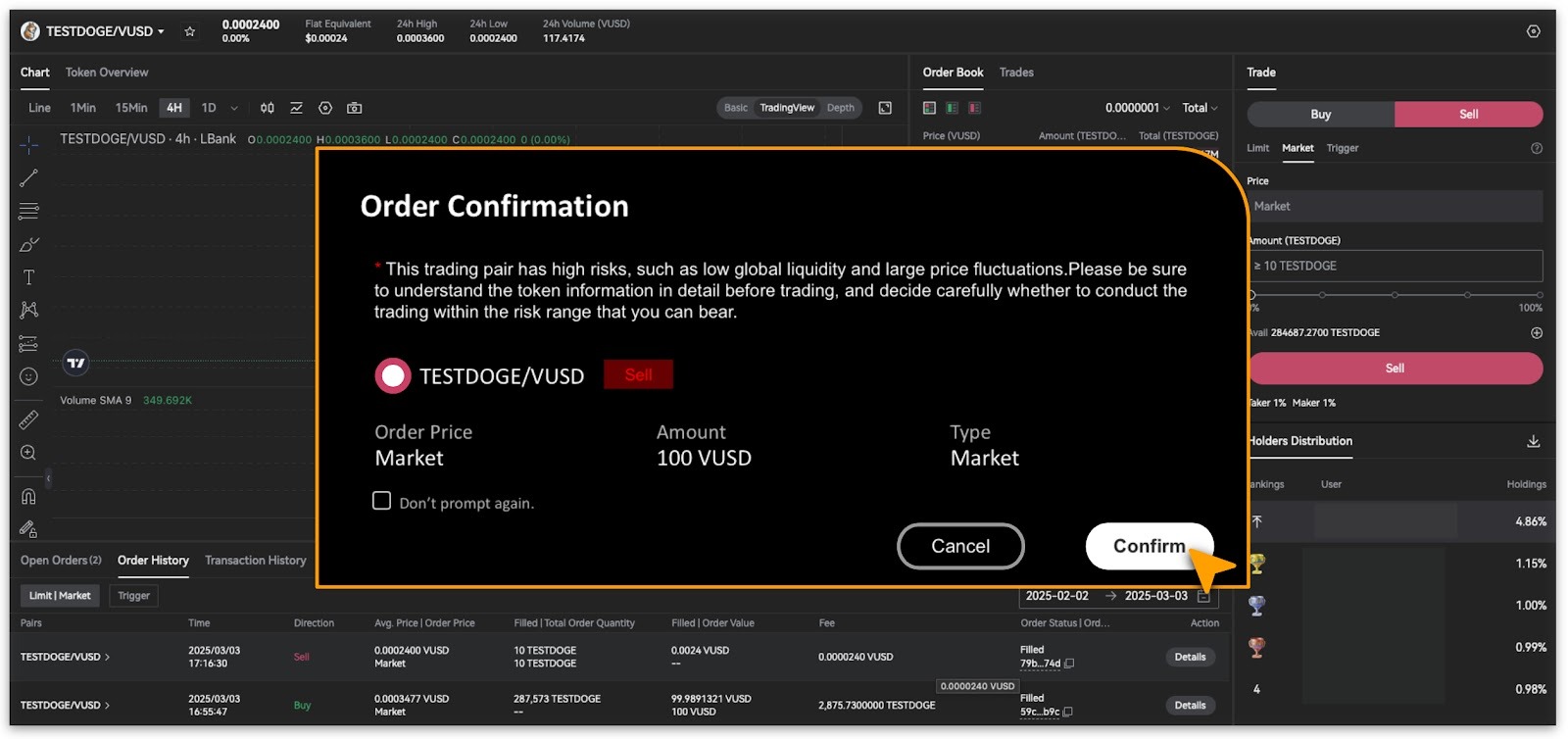Expand the Total column dropdown

click(x=1200, y=108)
